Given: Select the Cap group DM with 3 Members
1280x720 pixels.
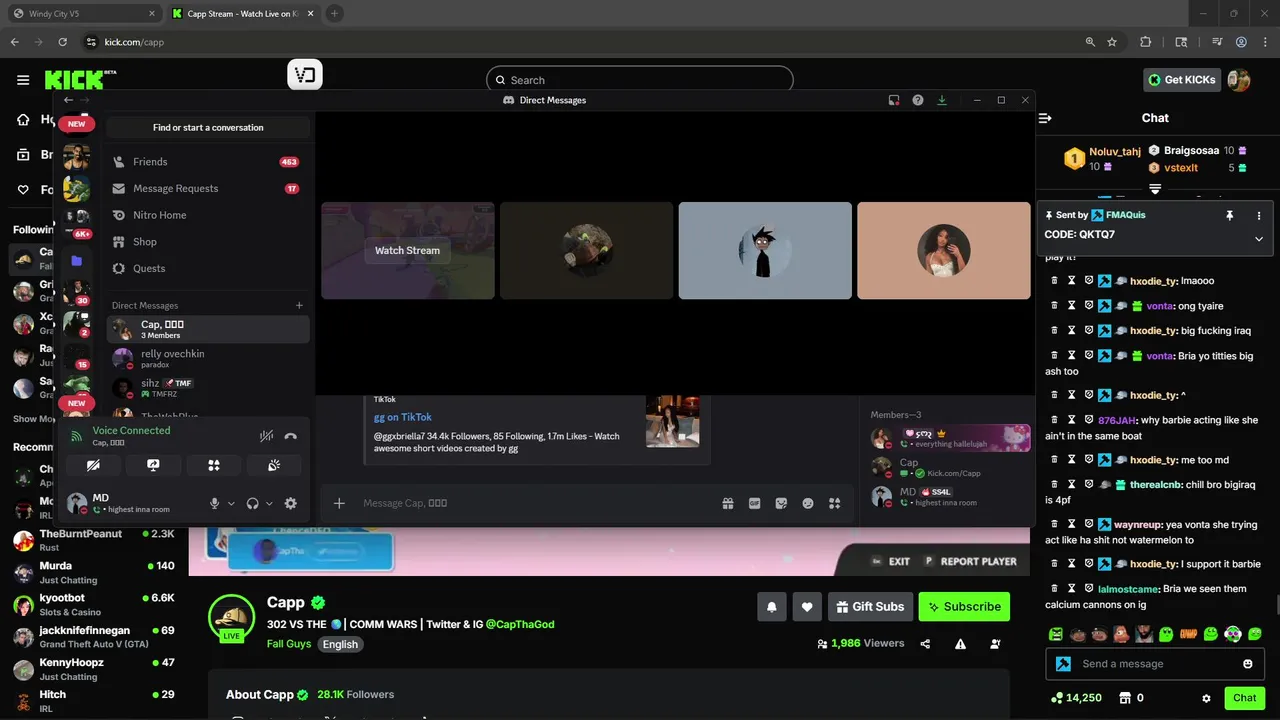Looking at the screenshot, I should [x=208, y=329].
